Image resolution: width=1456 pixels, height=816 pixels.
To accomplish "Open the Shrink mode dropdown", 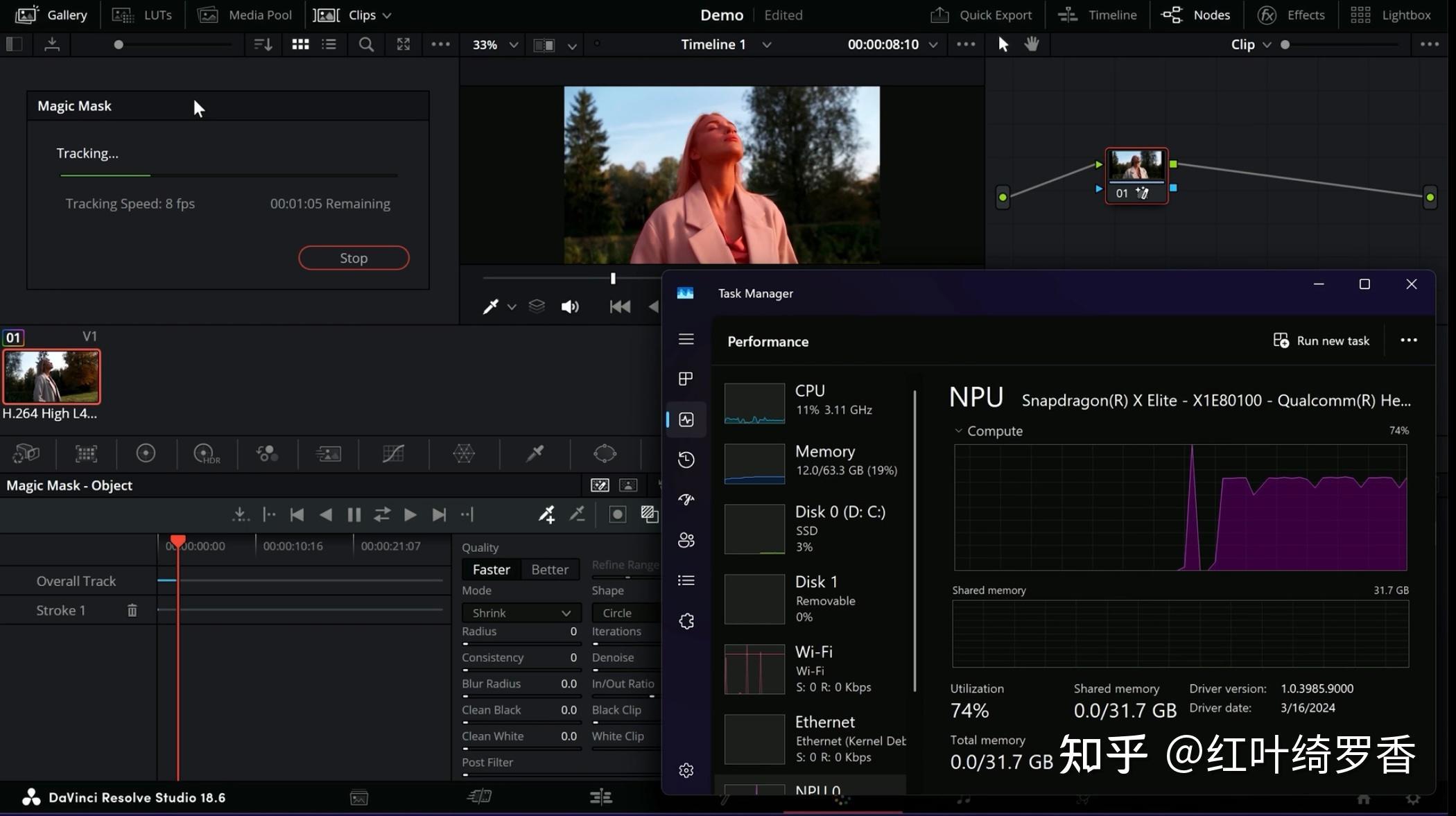I will click(x=521, y=613).
